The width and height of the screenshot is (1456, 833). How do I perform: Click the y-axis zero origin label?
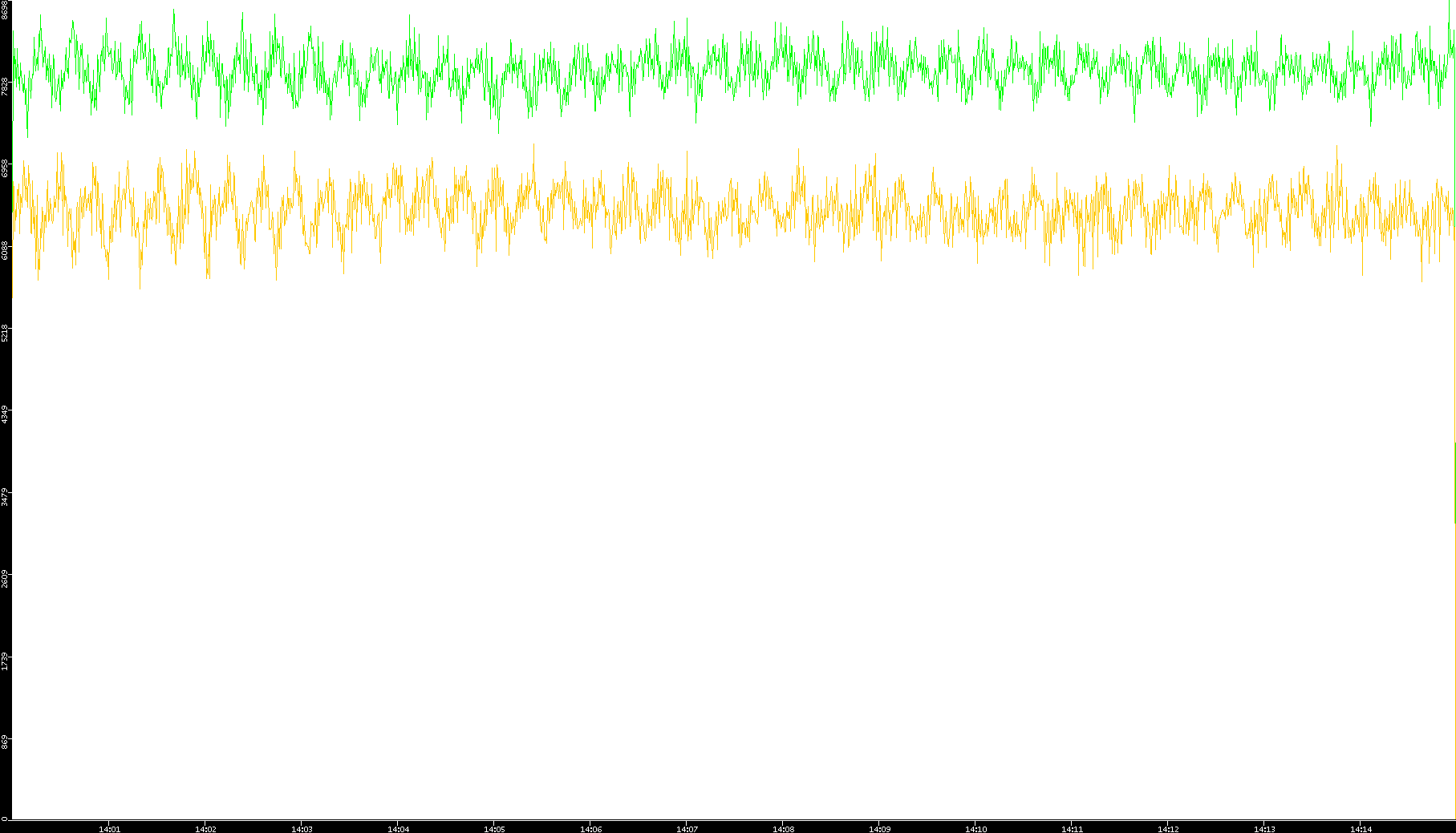point(5,819)
